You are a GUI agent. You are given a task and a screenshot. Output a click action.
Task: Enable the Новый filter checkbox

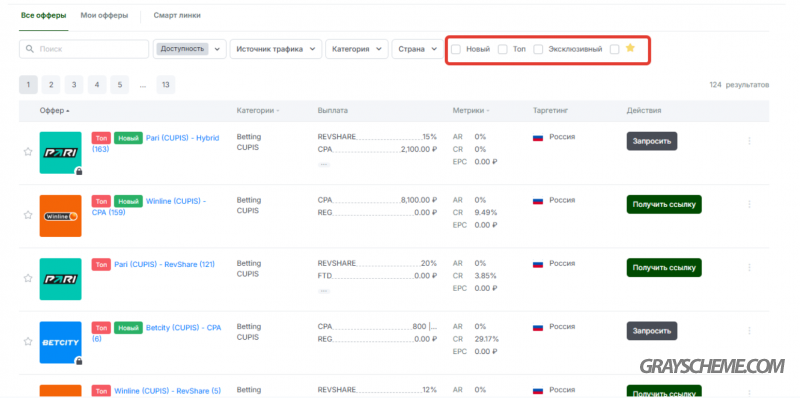pos(456,49)
